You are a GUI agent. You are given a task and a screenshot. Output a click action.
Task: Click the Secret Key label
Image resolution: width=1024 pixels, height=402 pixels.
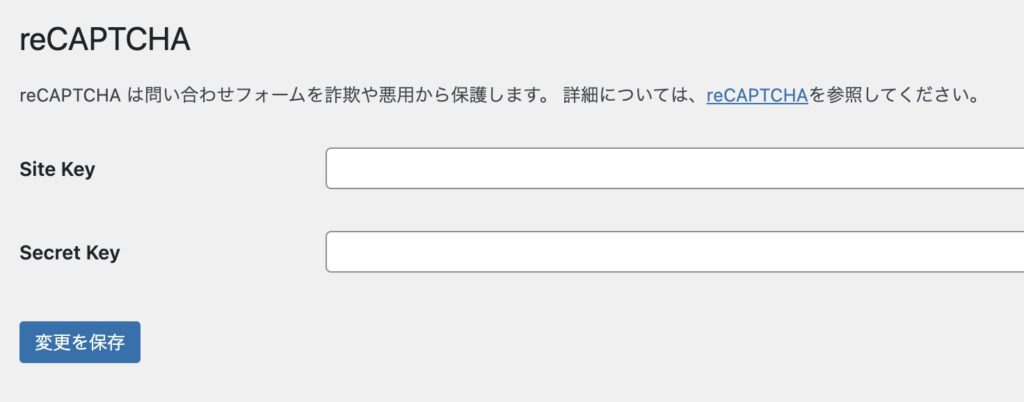click(x=69, y=253)
